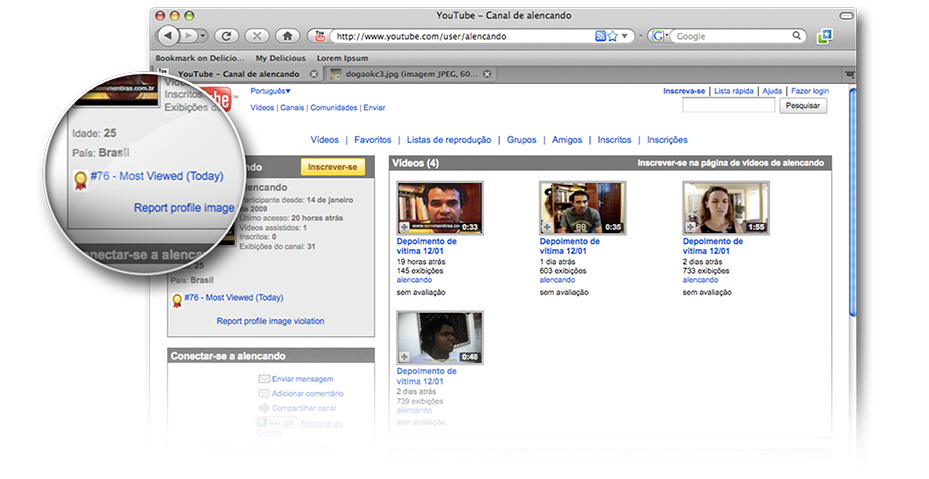Image resolution: width=929 pixels, height=479 pixels.
Task: Add 1:55 video to quicklist plus icon
Action: tap(690, 227)
